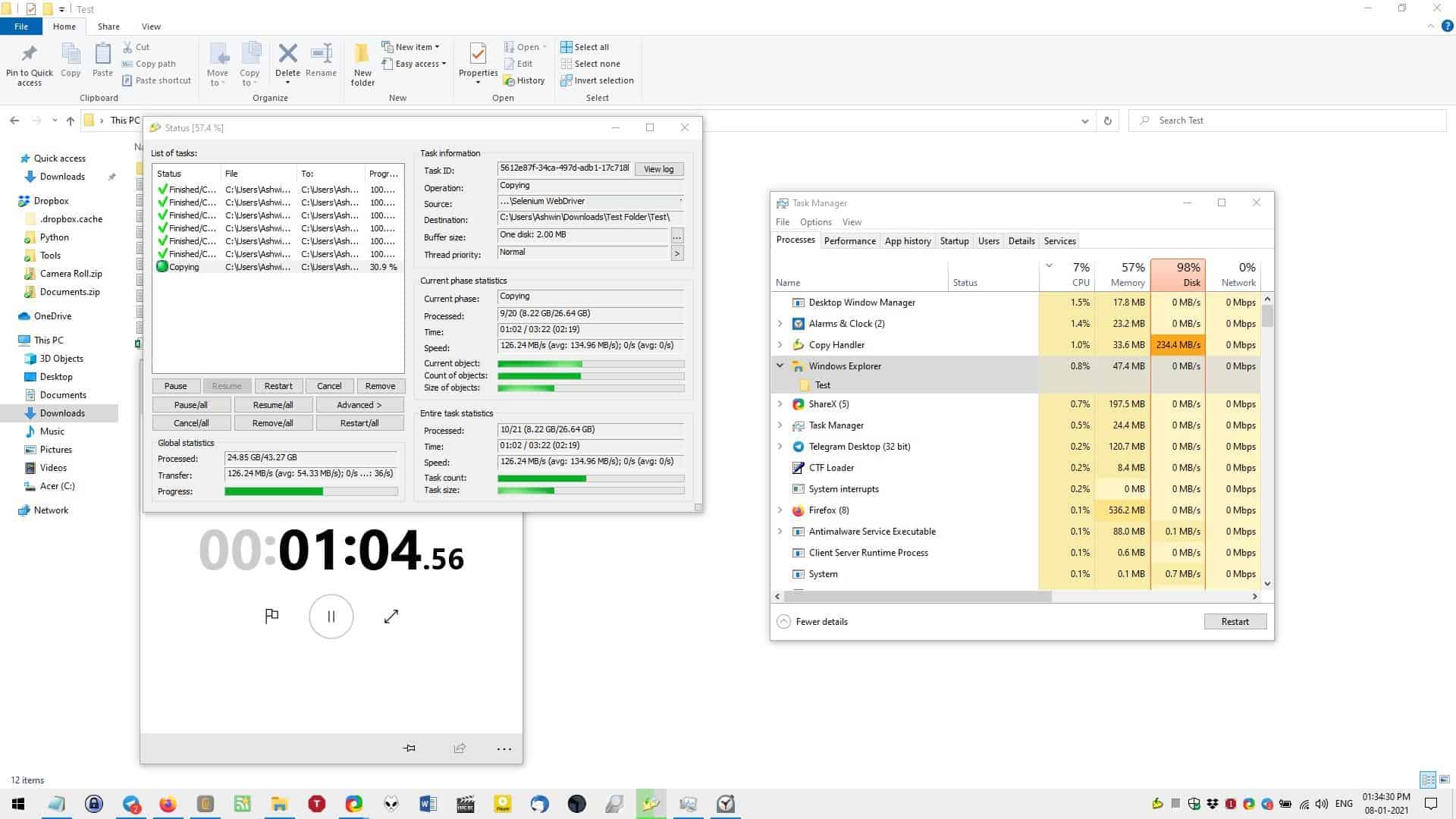Click the Explorer Back arrow
The image size is (1456, 819).
pyautogui.click(x=14, y=121)
